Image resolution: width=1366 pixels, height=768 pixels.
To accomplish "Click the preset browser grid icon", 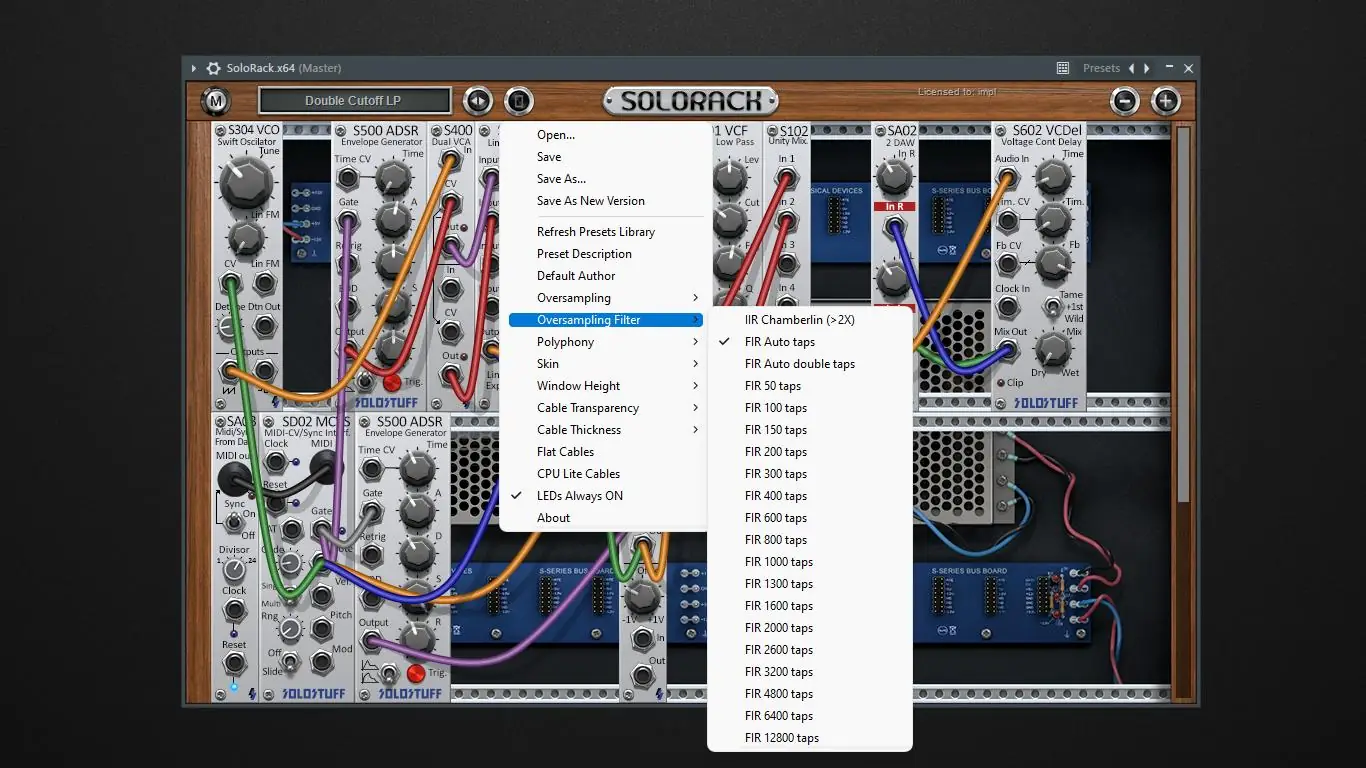I will click(1063, 68).
